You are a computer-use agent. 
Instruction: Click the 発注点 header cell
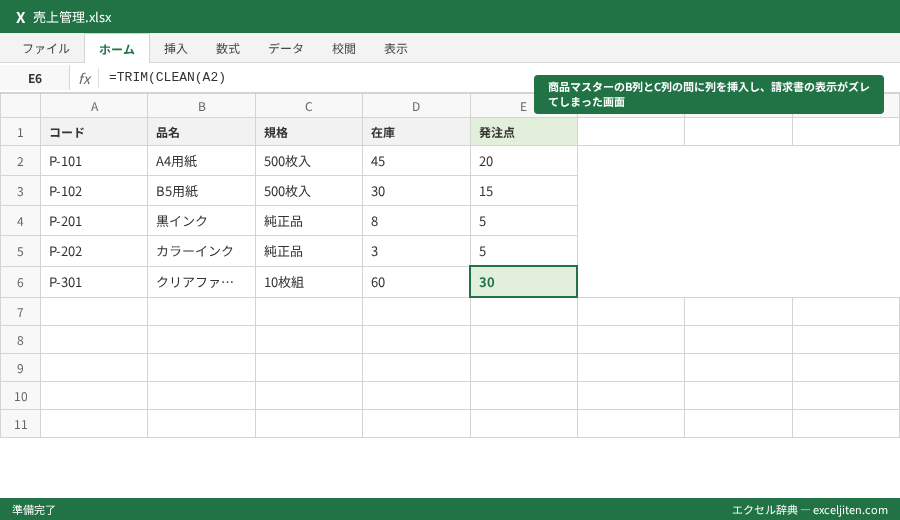click(x=523, y=133)
